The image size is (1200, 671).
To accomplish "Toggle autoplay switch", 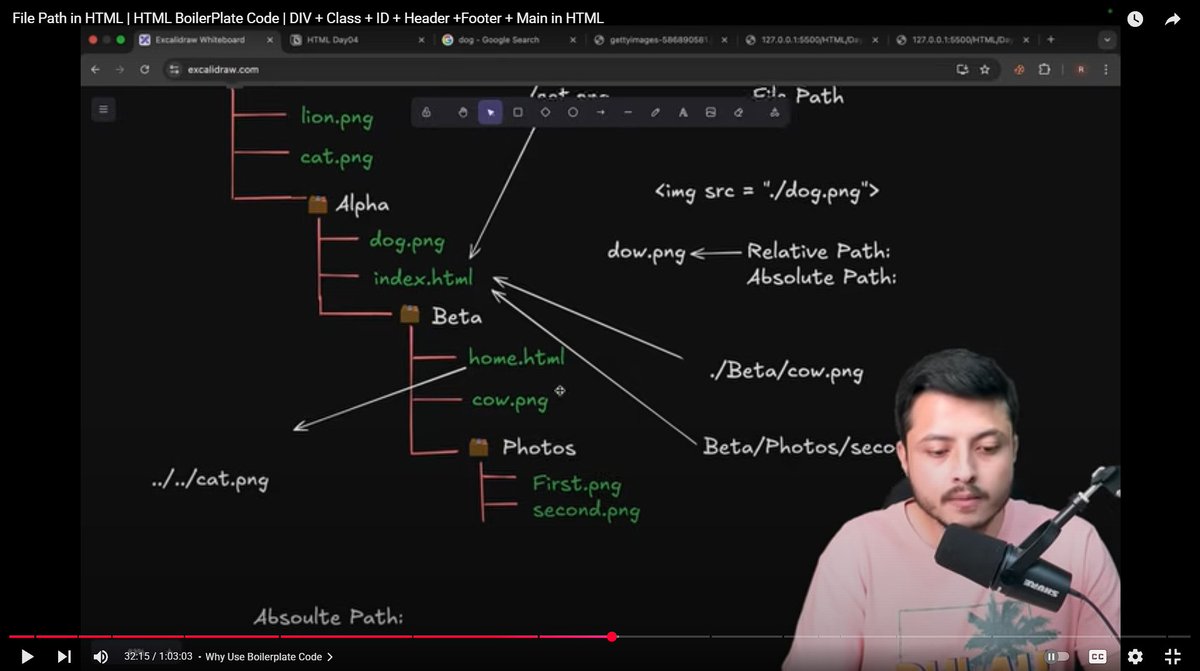I will 1056,656.
